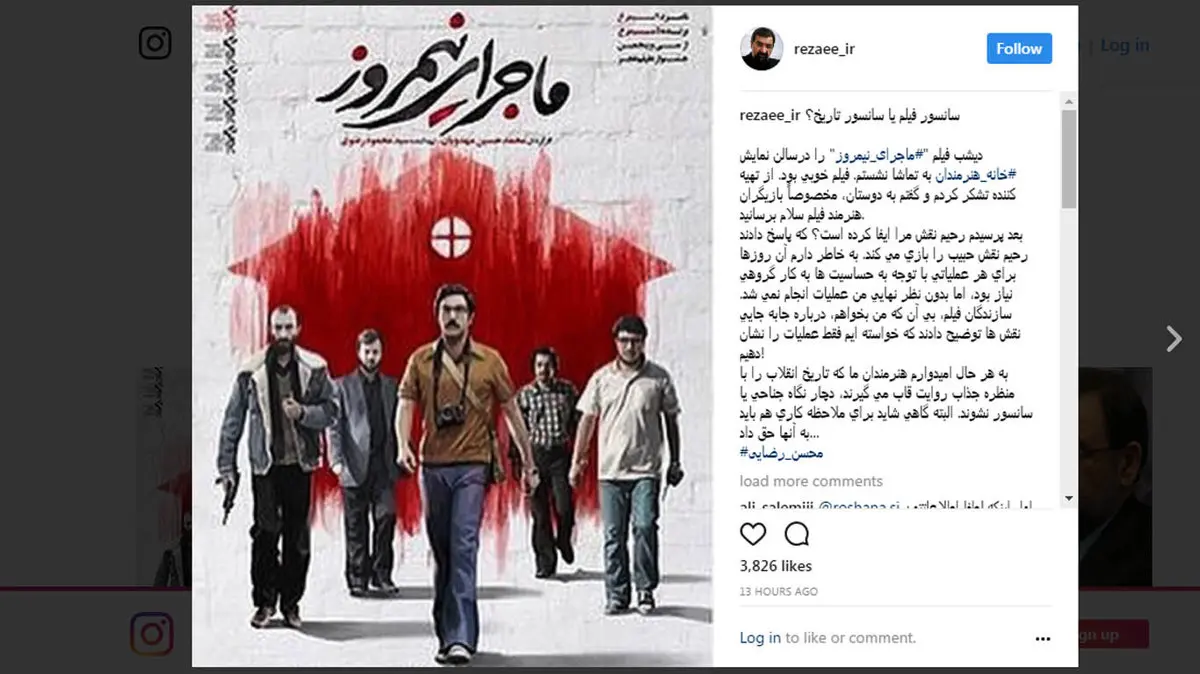This screenshot has height=674, width=1200.
Task: Open the Instagram logo at top left
Action: (x=154, y=43)
